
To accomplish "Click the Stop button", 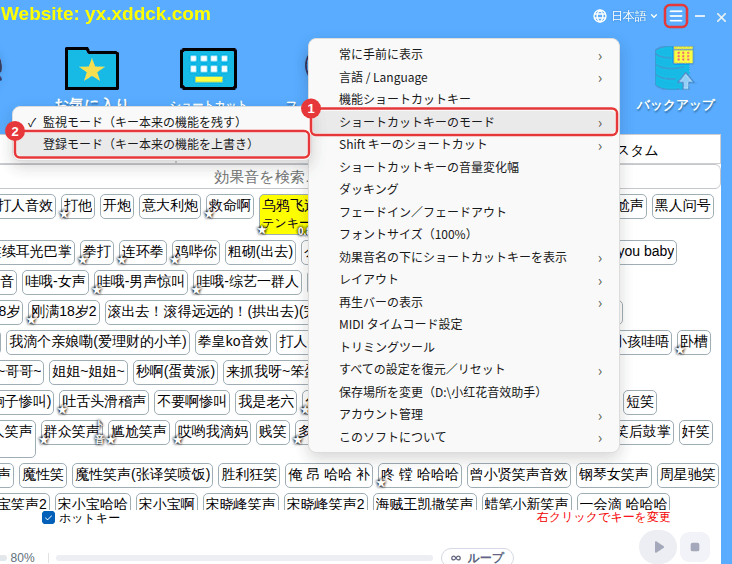I will coord(695,547).
